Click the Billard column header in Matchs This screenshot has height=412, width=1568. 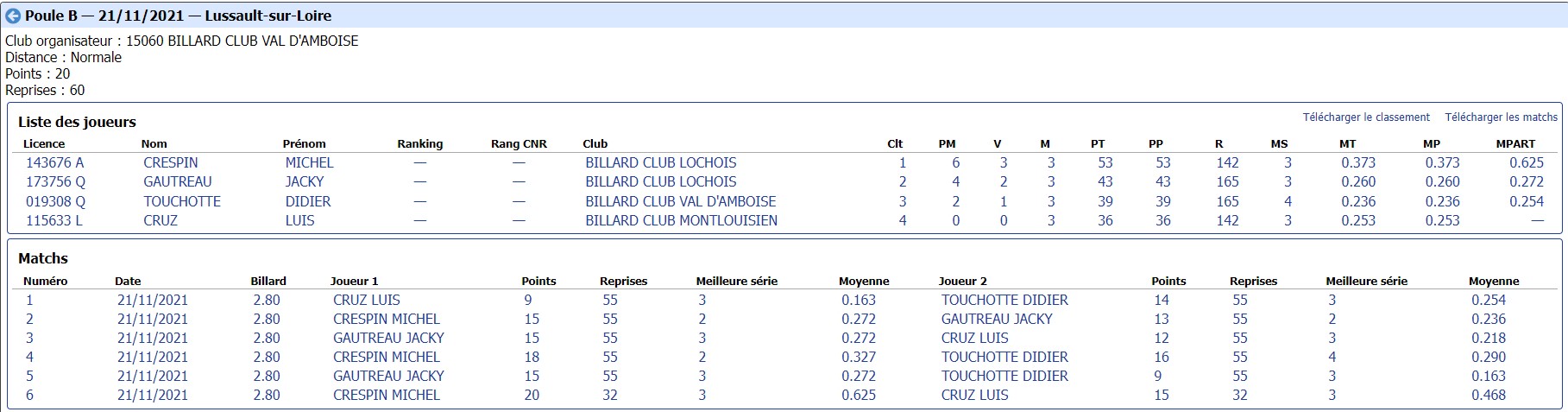click(268, 281)
